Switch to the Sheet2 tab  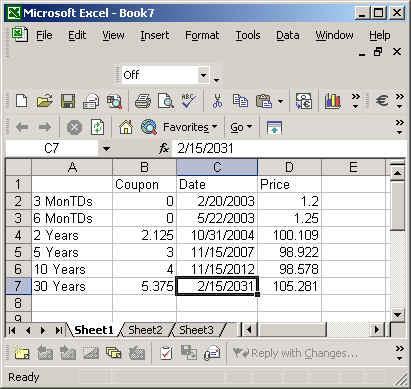point(145,330)
